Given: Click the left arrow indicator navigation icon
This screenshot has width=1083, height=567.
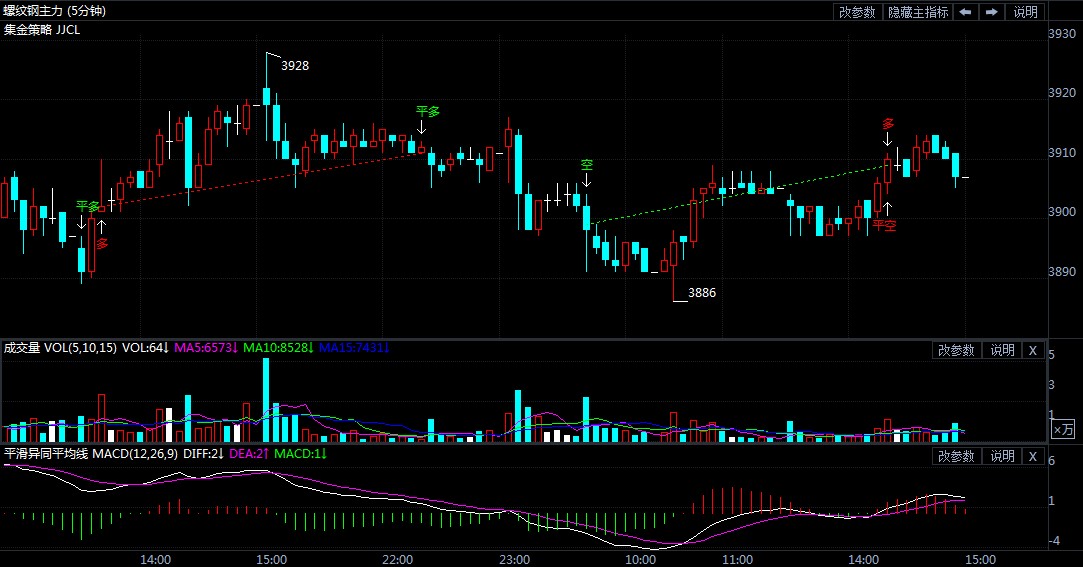Looking at the screenshot, I should (965, 12).
